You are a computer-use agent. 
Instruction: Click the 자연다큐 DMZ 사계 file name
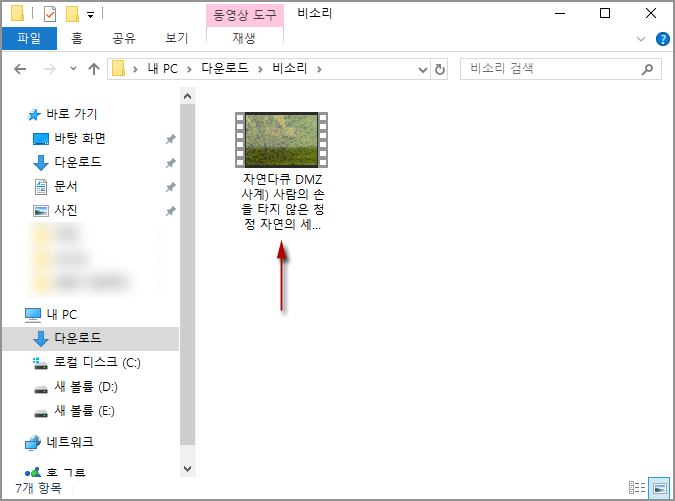[x=282, y=201]
